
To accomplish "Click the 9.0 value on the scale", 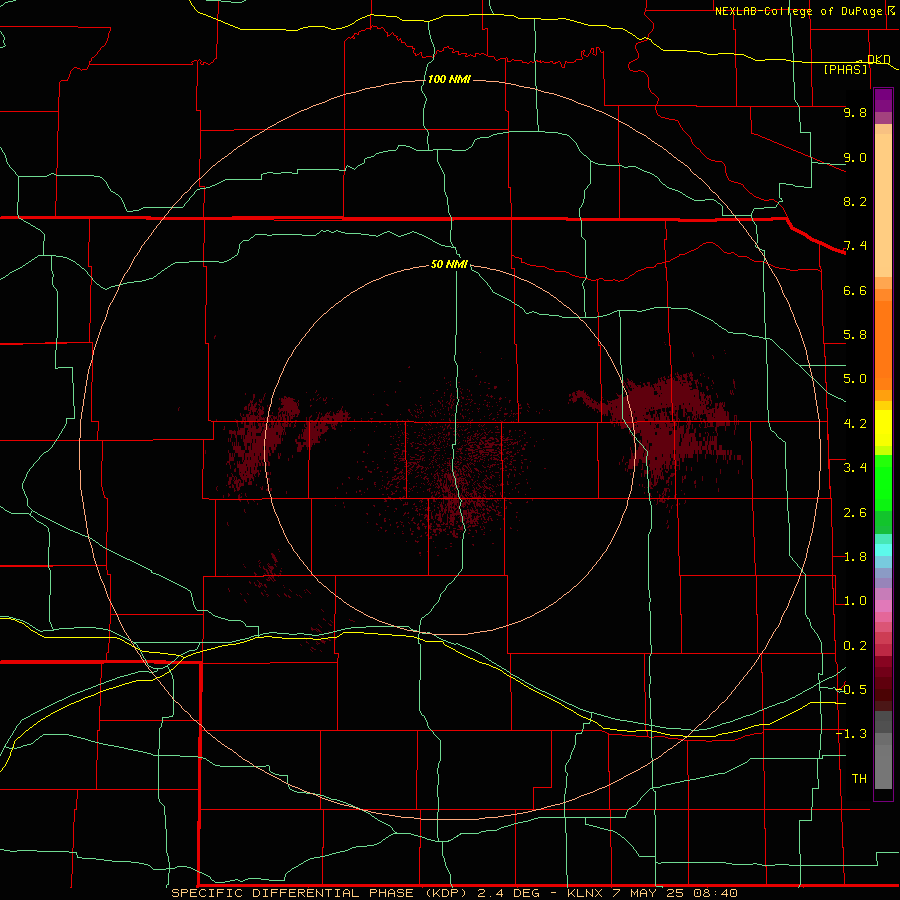I will pos(855,157).
